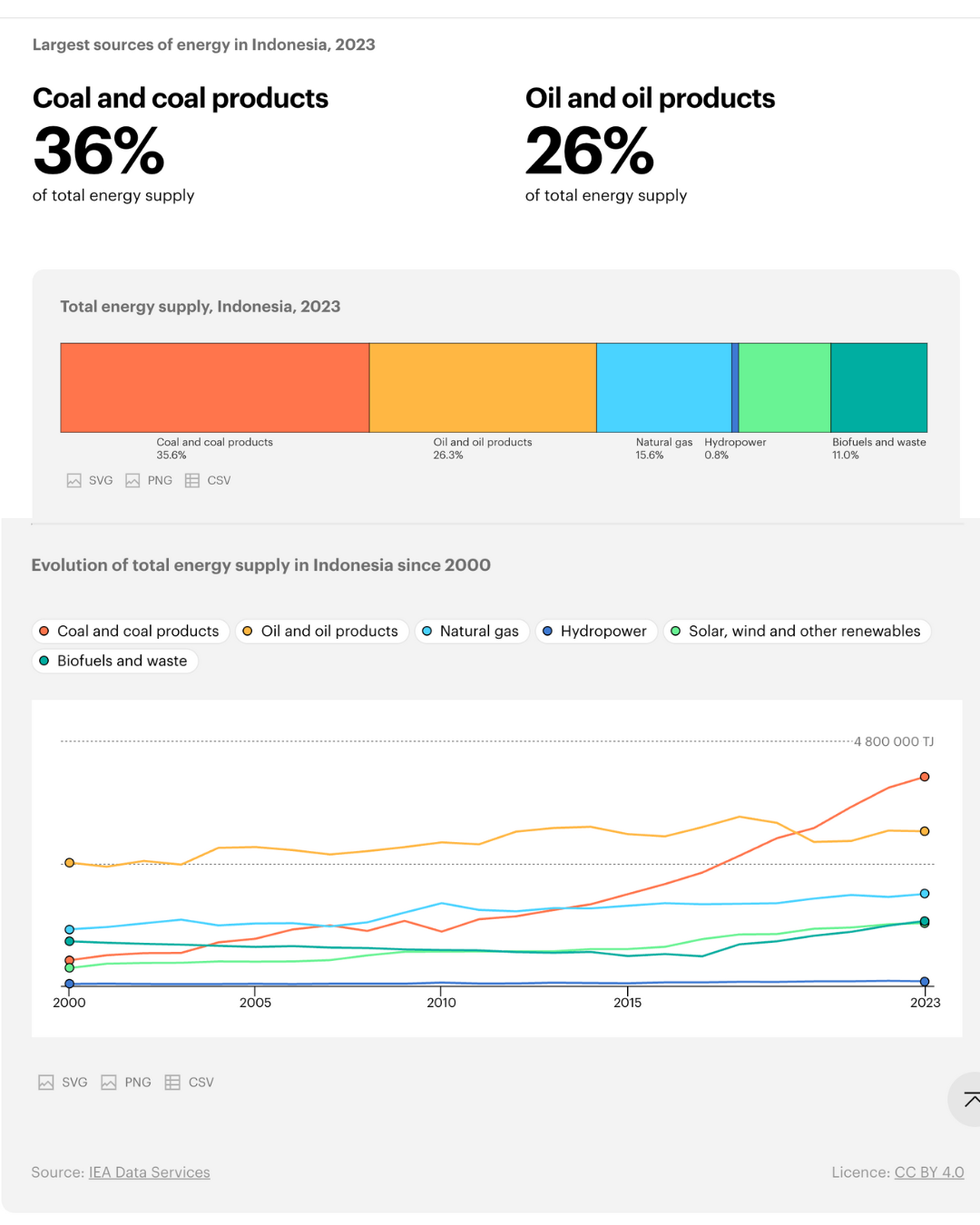
Task: Click the coal 2023 data point
Action: 925,777
